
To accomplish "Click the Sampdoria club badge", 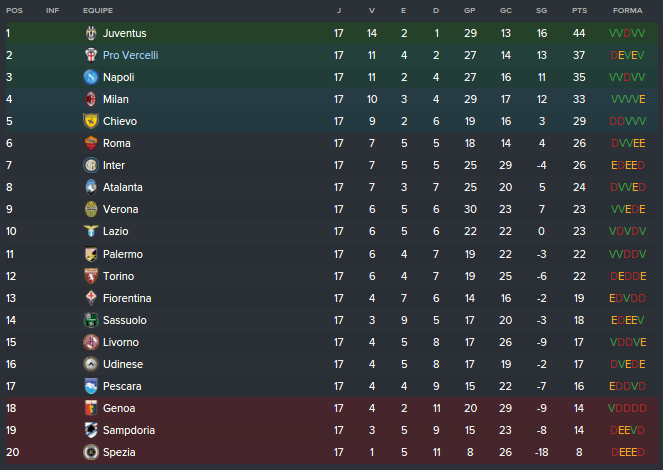I will point(91,430).
